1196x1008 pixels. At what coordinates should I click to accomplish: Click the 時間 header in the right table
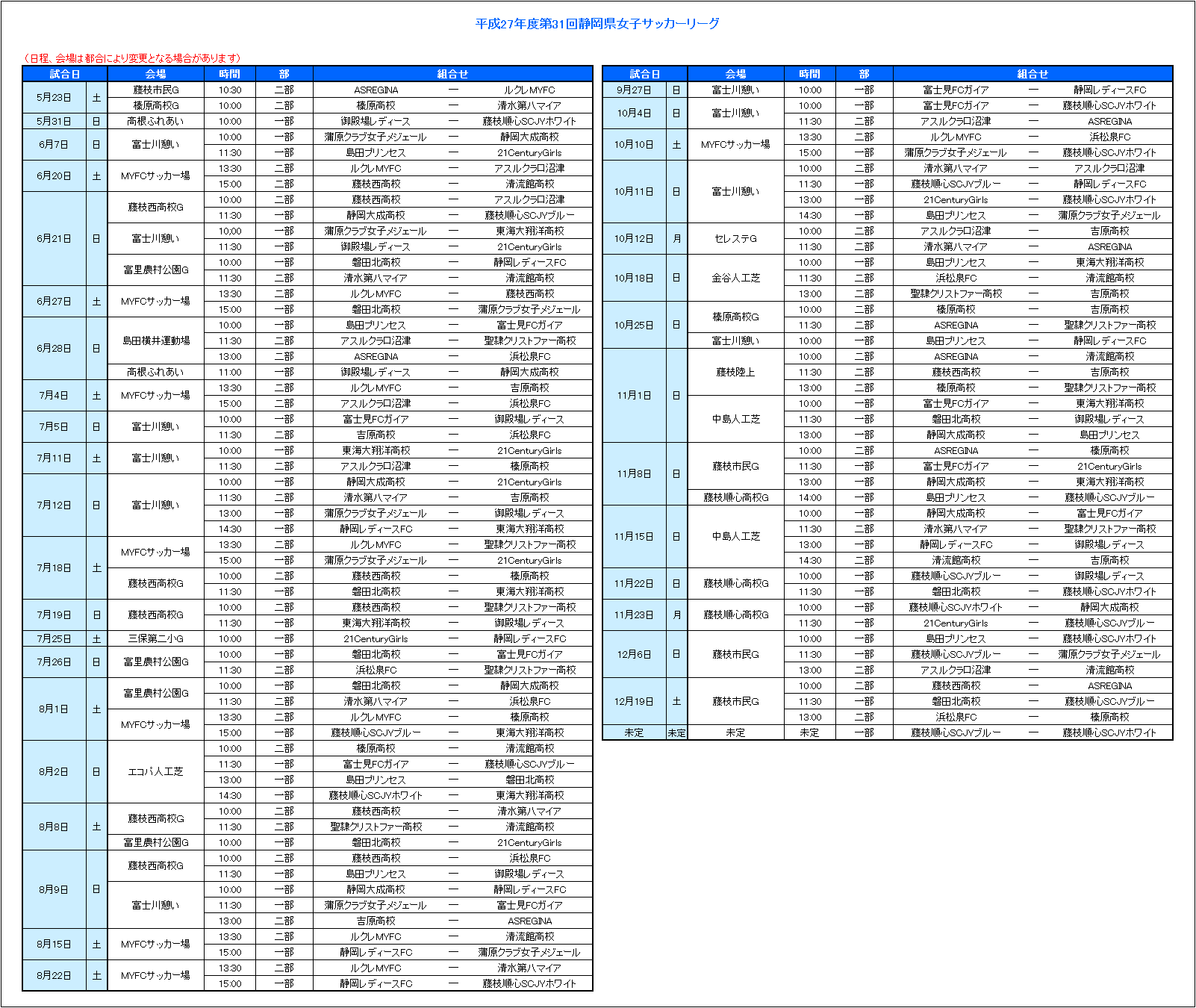click(x=810, y=74)
